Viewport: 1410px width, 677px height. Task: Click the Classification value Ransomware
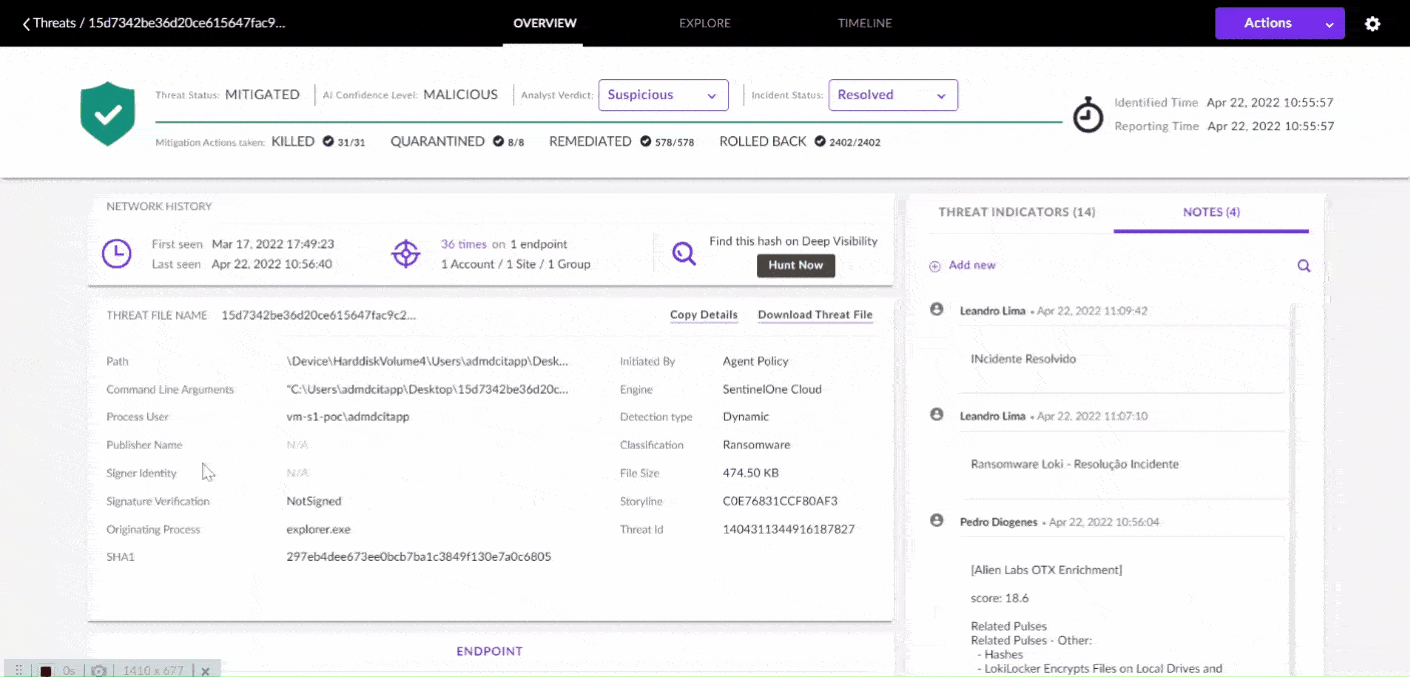756,445
